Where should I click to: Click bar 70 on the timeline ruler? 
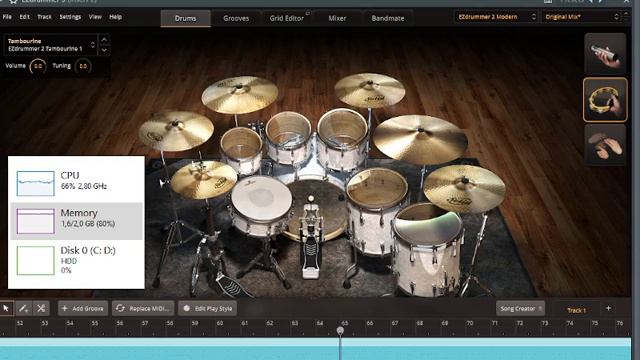(470, 323)
